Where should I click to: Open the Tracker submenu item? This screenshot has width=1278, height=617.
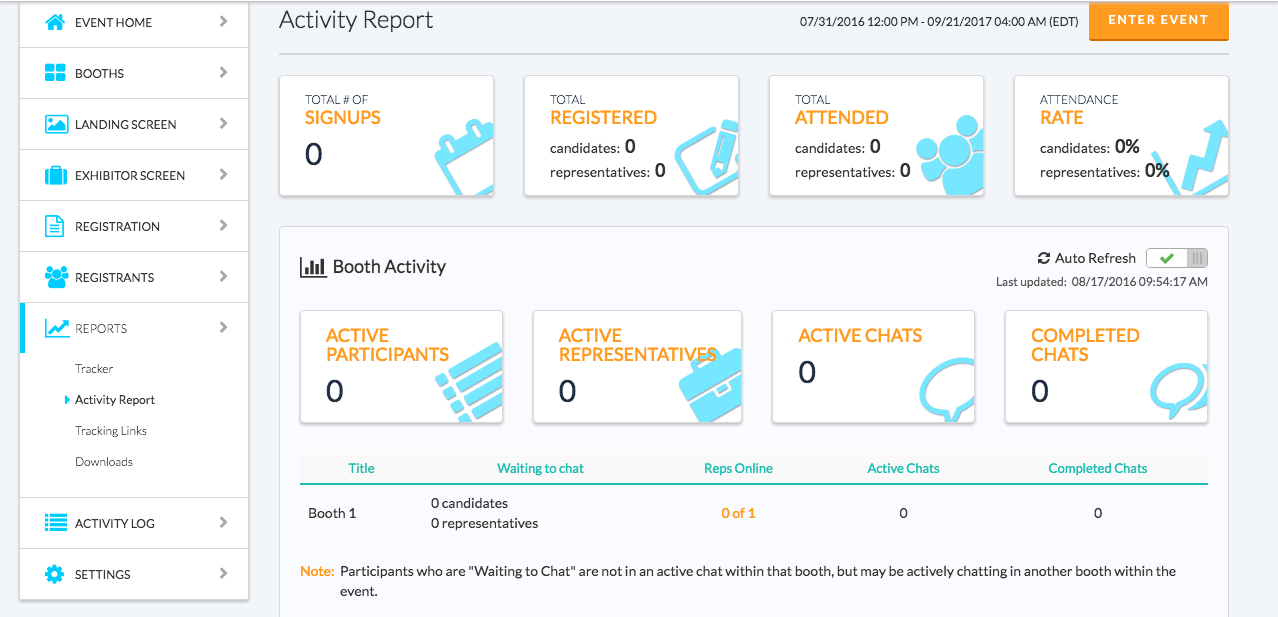pos(94,369)
